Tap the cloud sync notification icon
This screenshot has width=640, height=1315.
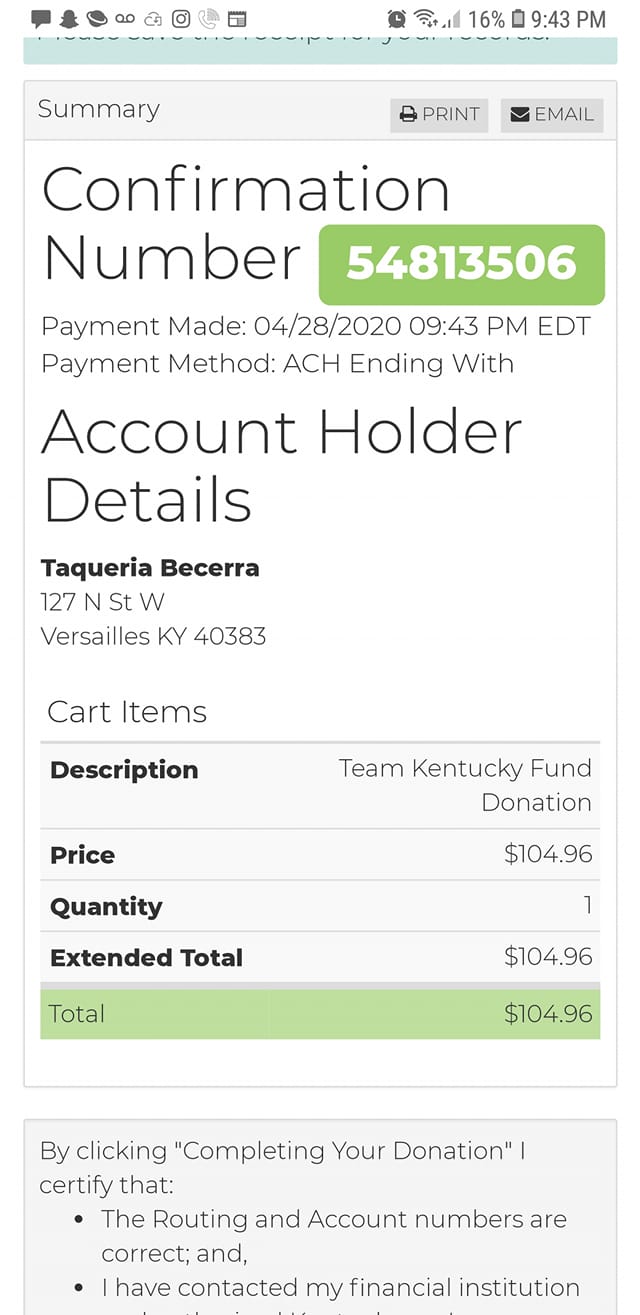[x=153, y=19]
